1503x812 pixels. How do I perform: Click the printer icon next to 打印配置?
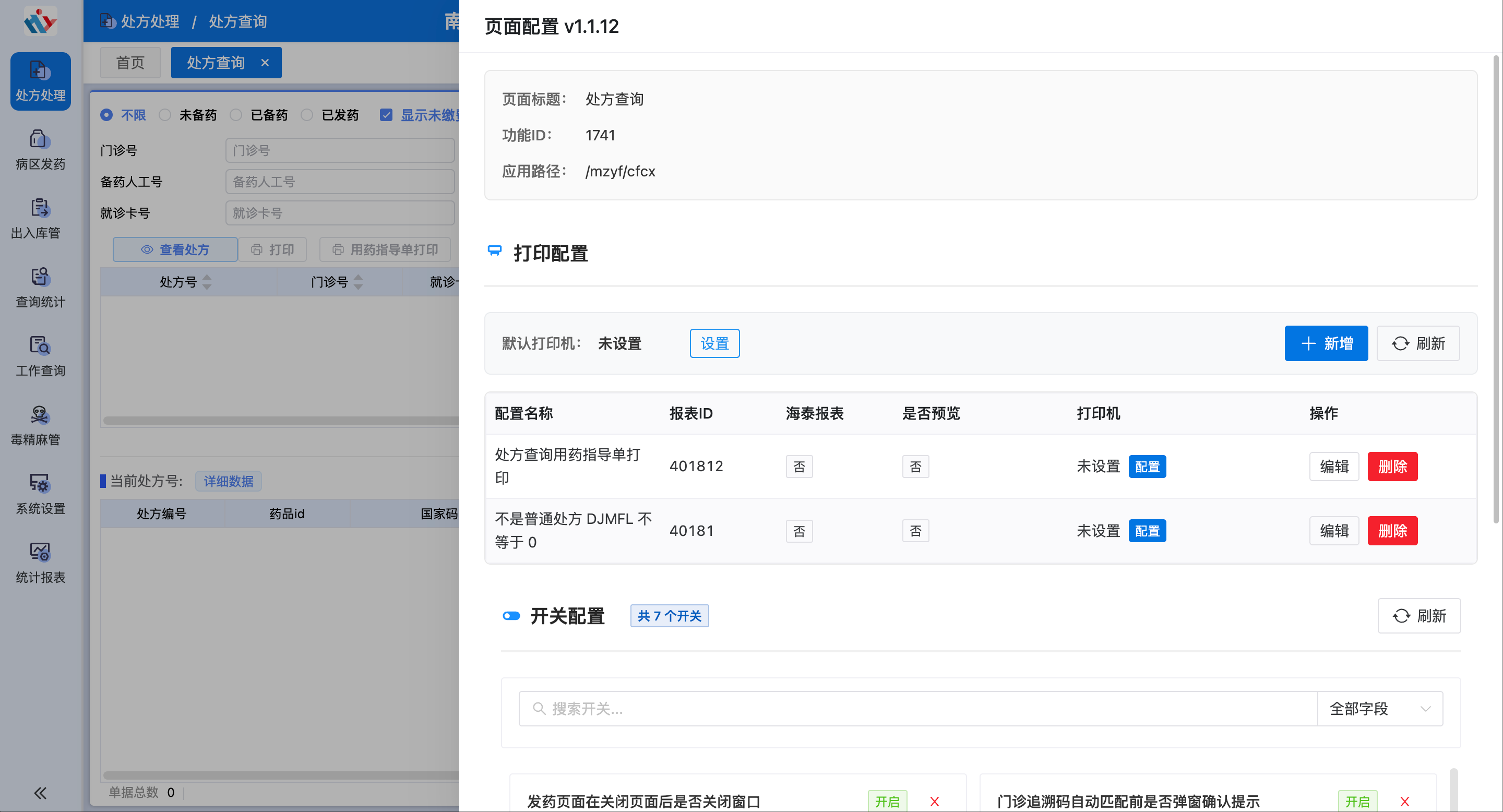494,252
